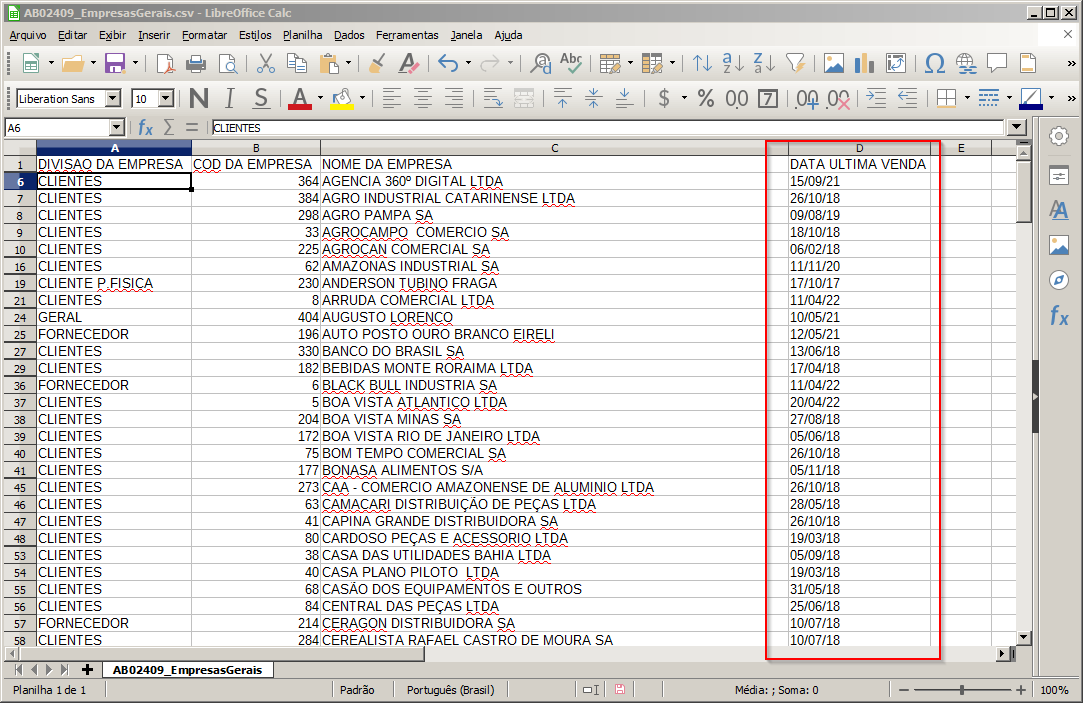This screenshot has width=1083, height=703.
Task: Open the Dados menu
Action: (x=349, y=35)
